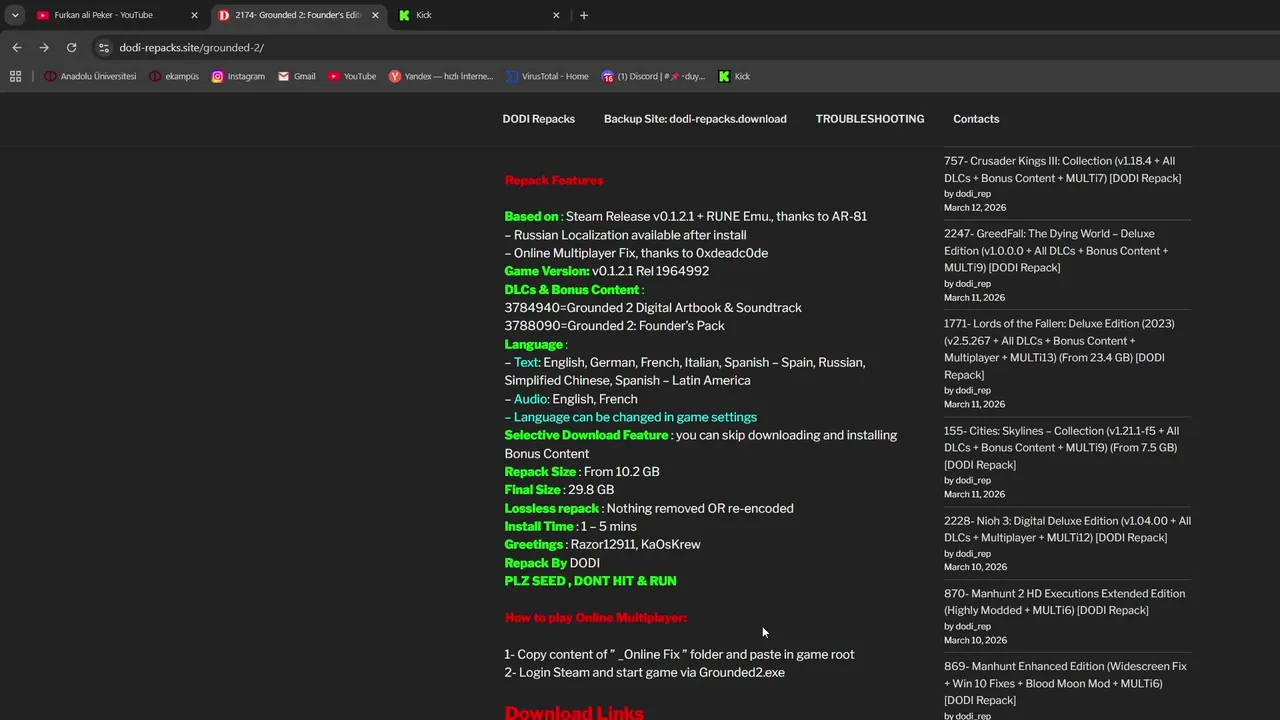The height and width of the screenshot is (720, 1280).
Task: Open Kick bookmark in bookmarks bar
Action: click(734, 76)
